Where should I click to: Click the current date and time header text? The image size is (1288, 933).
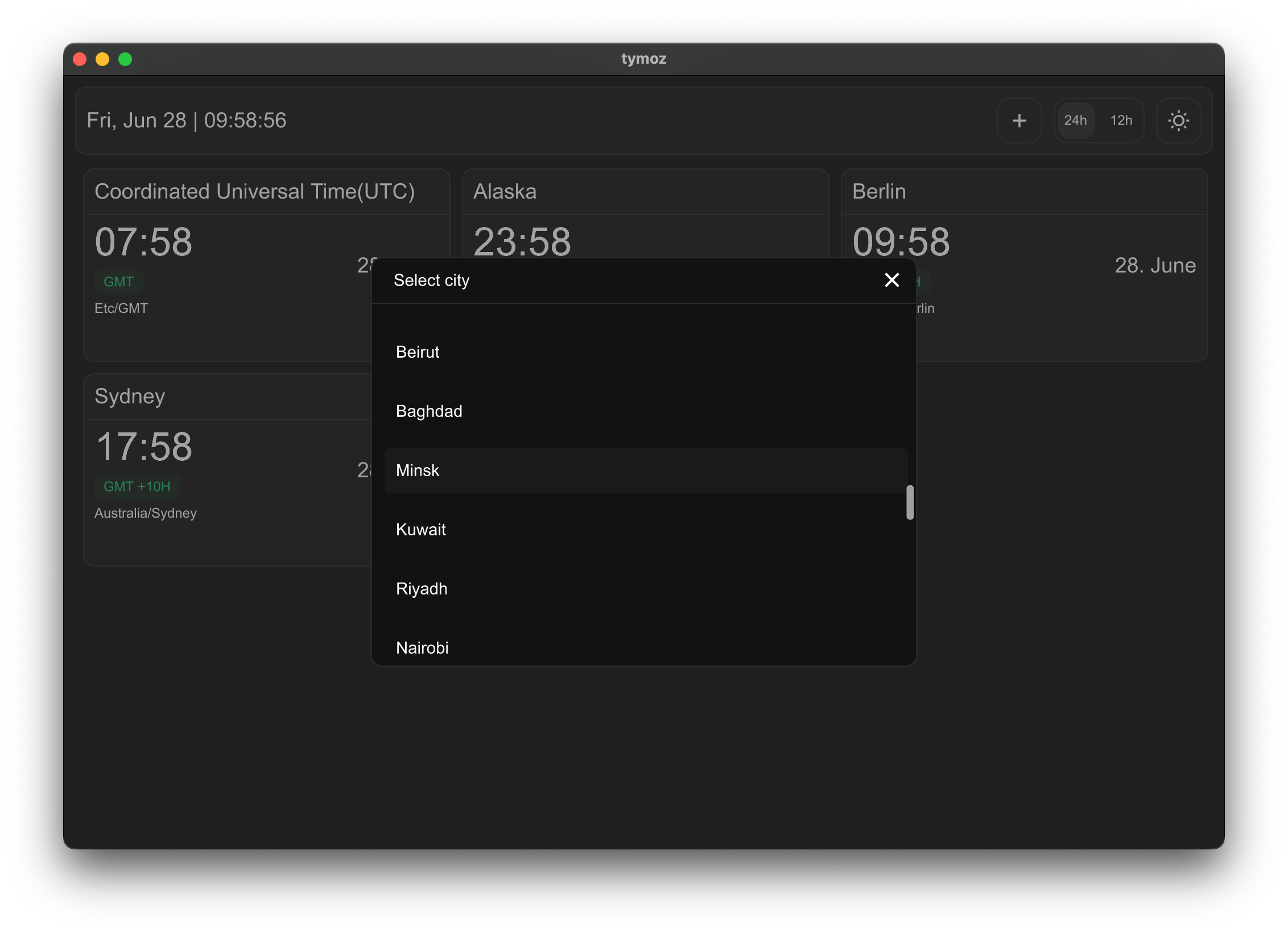pos(187,121)
